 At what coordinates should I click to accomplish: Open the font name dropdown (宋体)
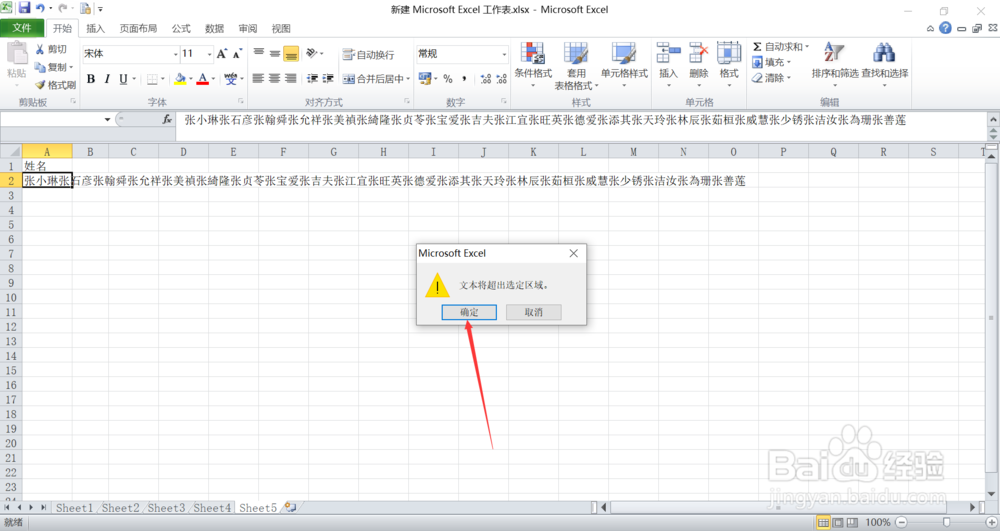[x=175, y=54]
